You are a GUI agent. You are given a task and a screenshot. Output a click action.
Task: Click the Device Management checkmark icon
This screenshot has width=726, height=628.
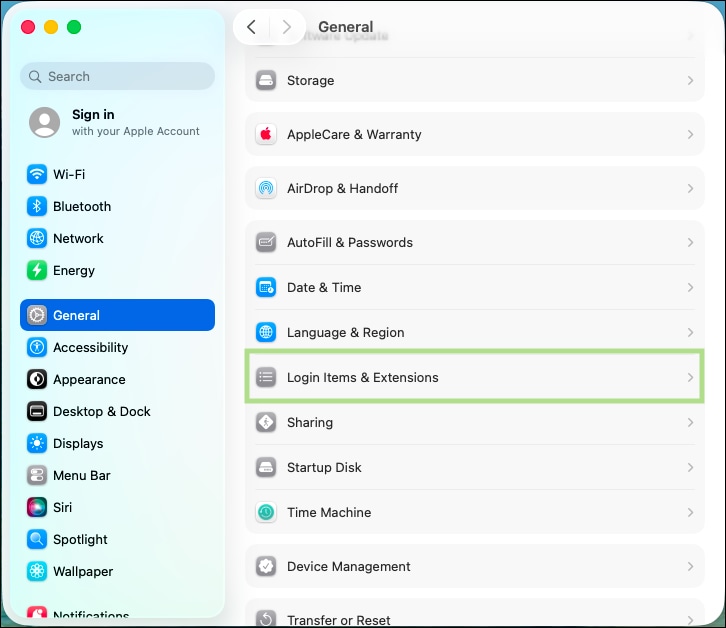tap(266, 566)
